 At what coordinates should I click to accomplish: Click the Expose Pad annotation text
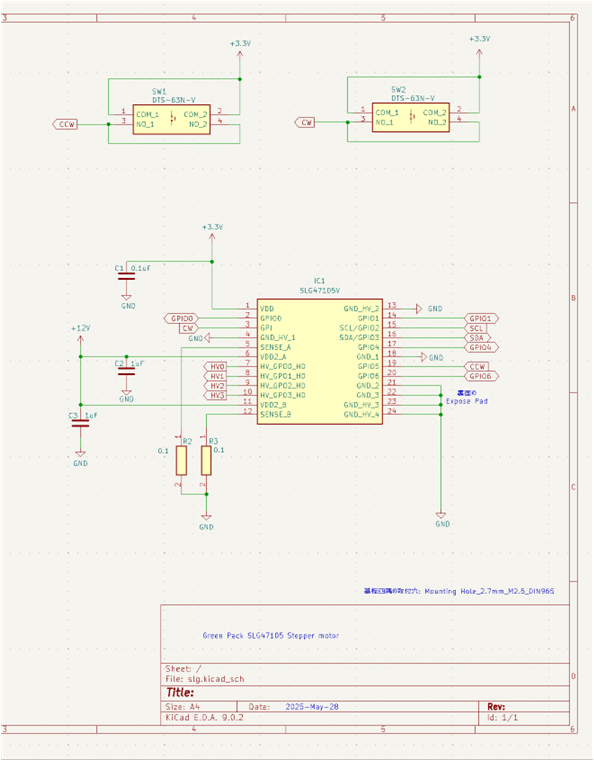[467, 401]
